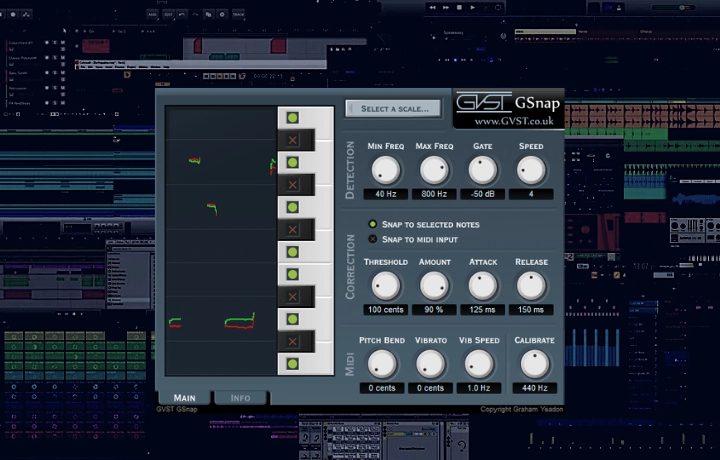Click the 800 Hz value field

[x=434, y=194]
